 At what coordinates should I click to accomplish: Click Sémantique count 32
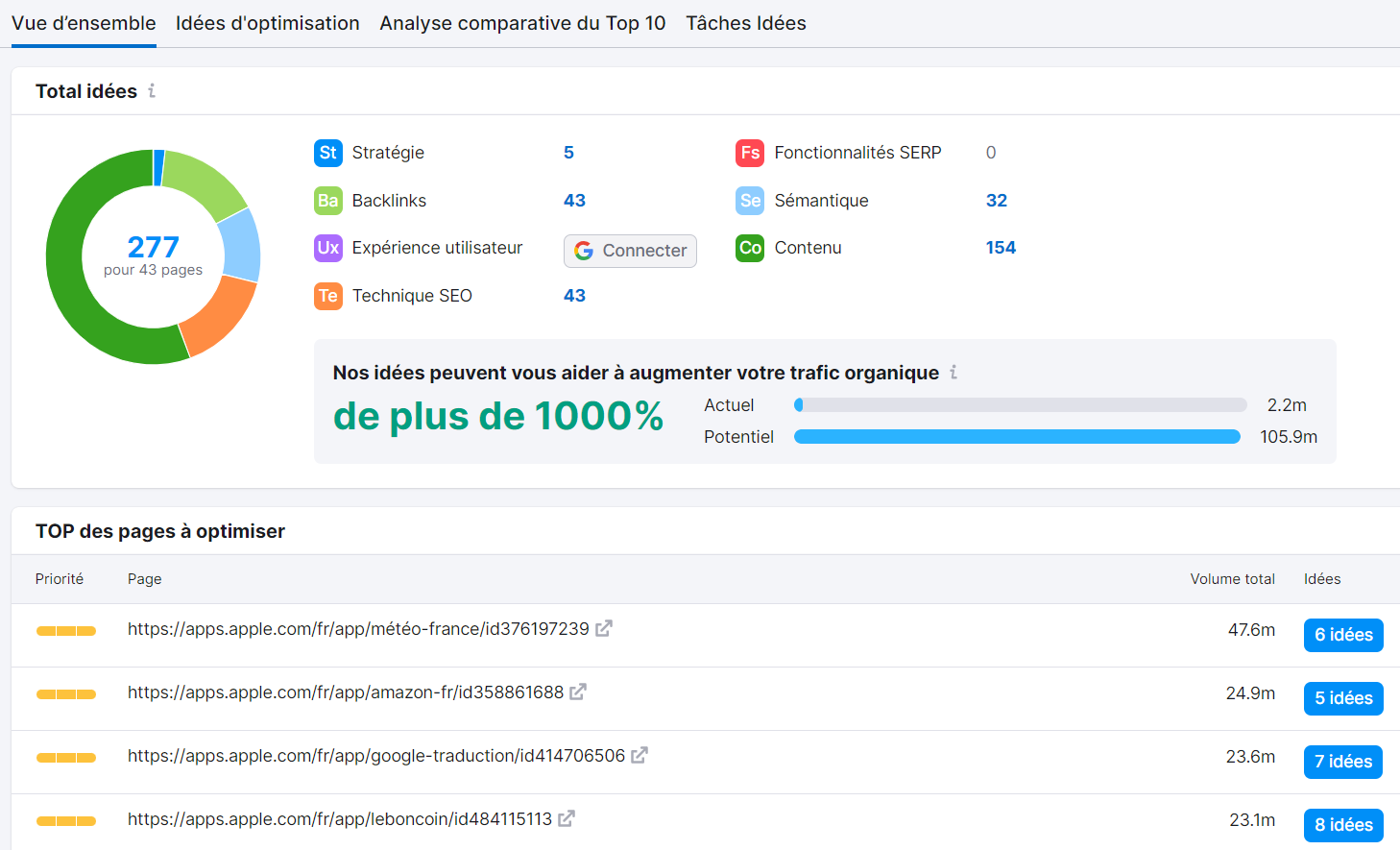click(997, 201)
